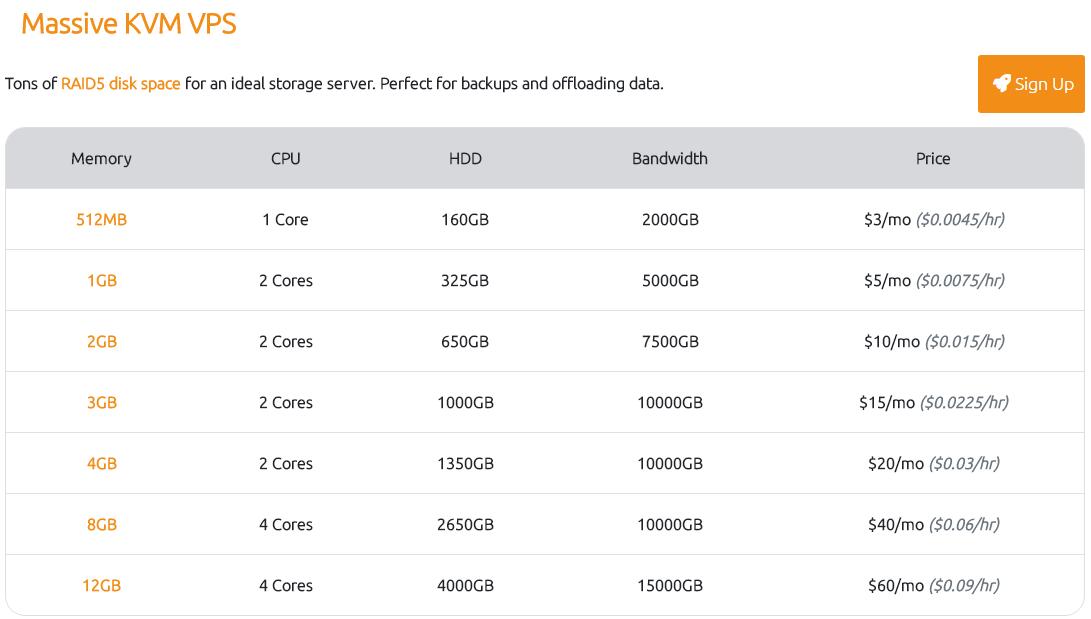Click the tag icon on Sign Up
Screen dimensions: 1091x619
click(x=1002, y=84)
